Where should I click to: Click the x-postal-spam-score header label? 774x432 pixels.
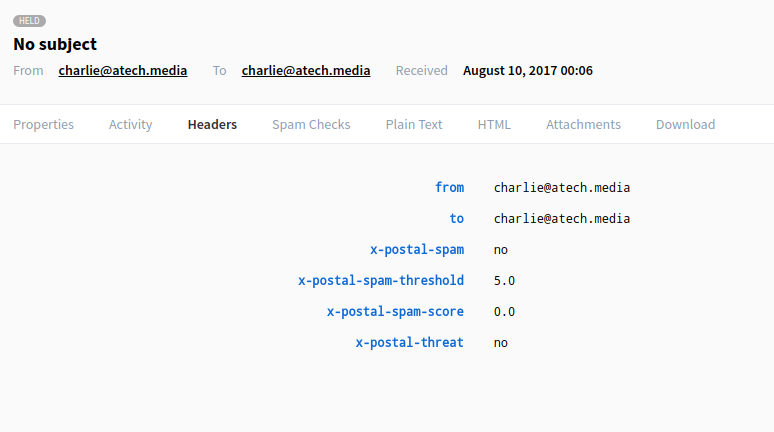tap(395, 312)
